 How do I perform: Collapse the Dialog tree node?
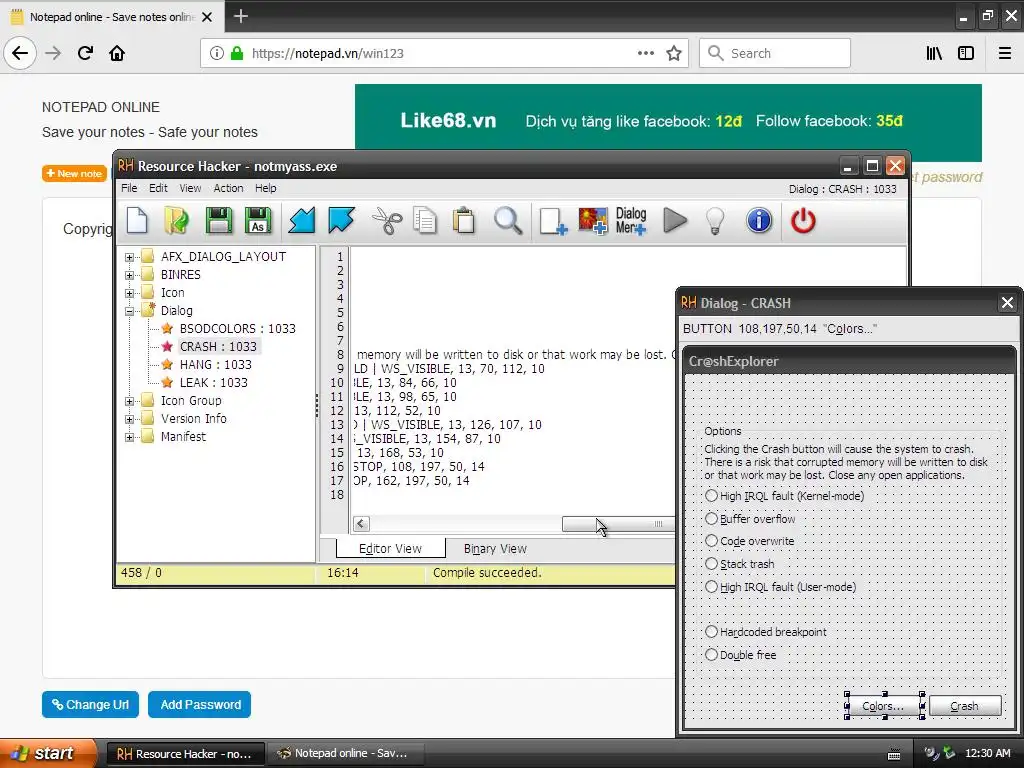(x=129, y=312)
